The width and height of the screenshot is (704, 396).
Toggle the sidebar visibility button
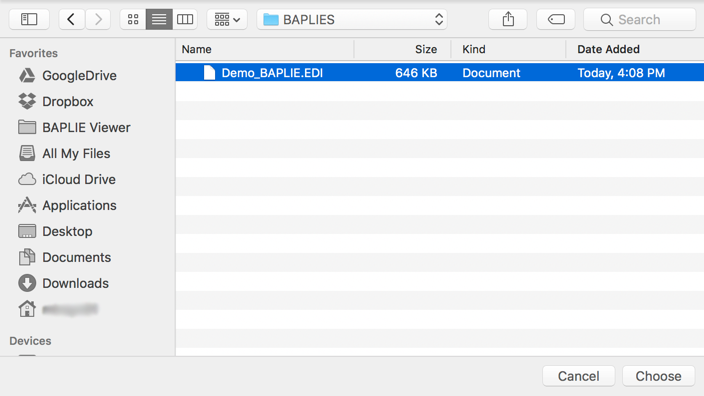[x=29, y=19]
